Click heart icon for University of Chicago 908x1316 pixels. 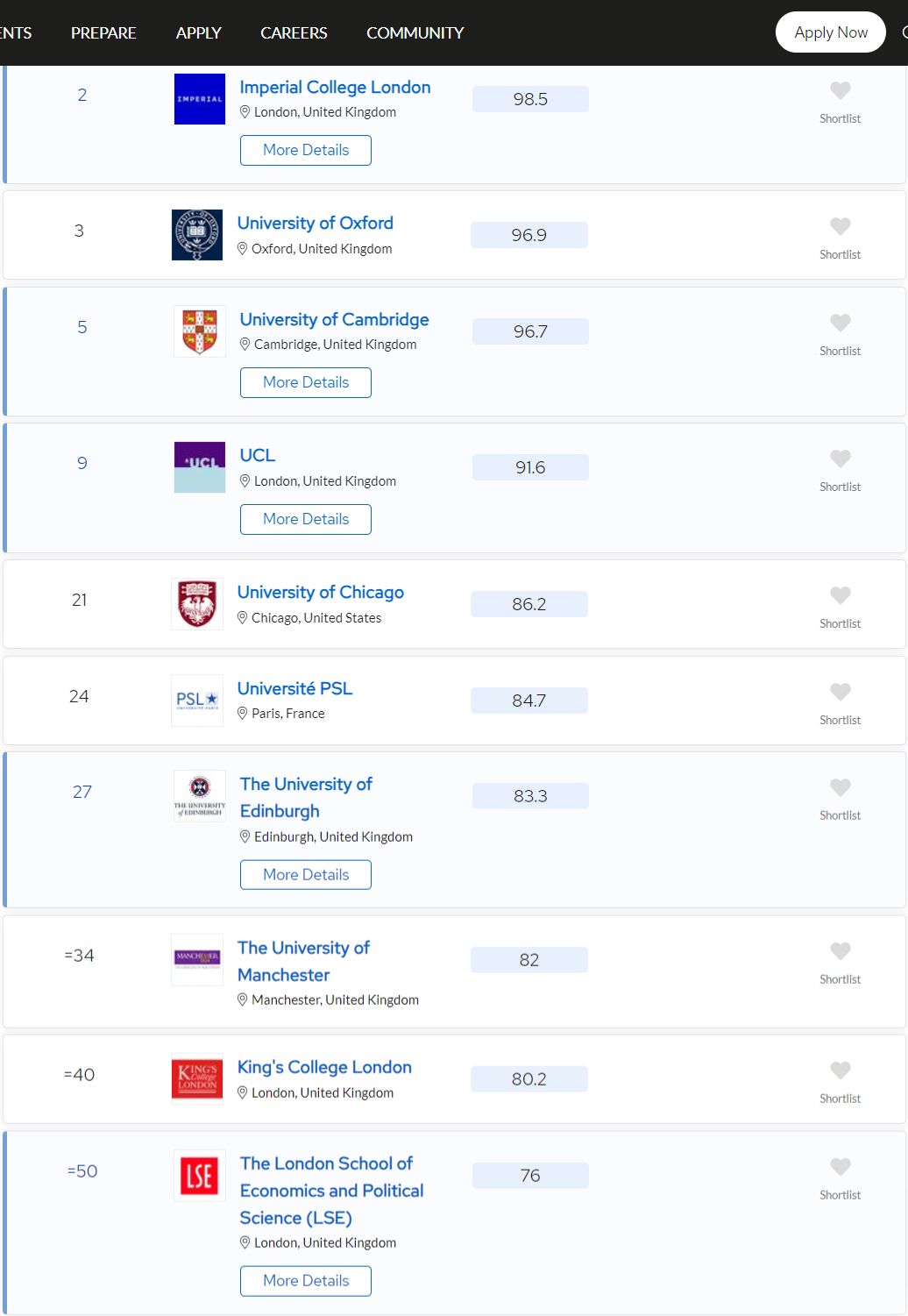840,595
